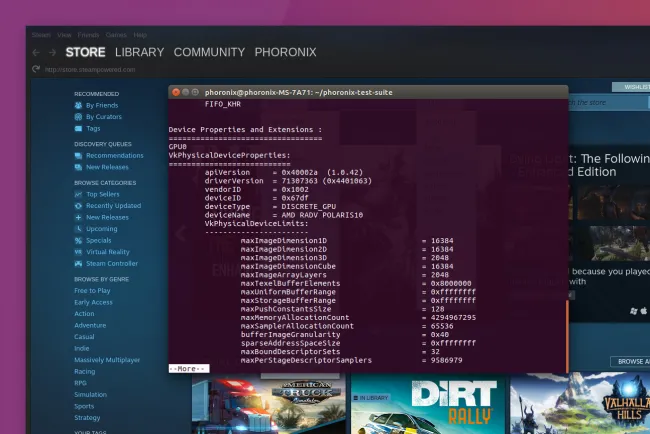Screen dimensions: 650x434
Task: Open New Releases under Discovery Queues
Action: coord(107,167)
